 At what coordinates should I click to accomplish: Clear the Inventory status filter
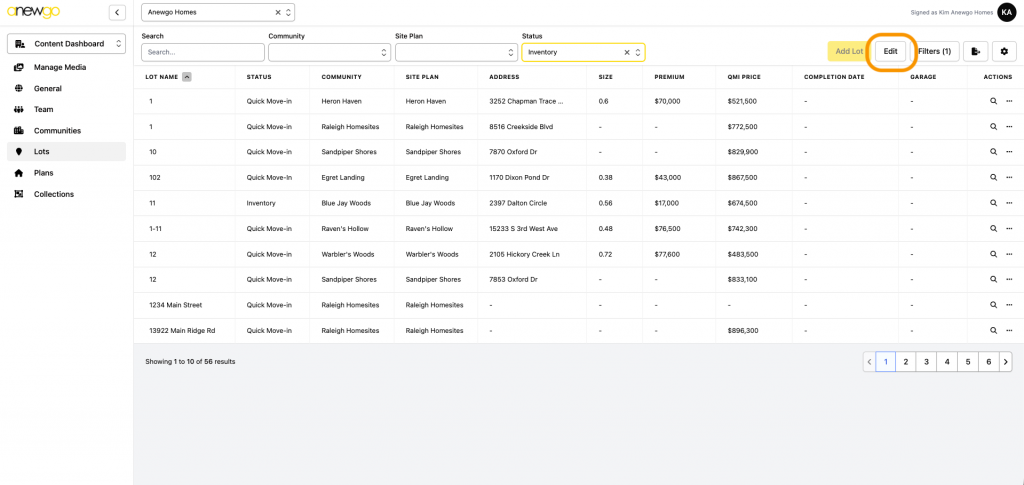(x=627, y=52)
